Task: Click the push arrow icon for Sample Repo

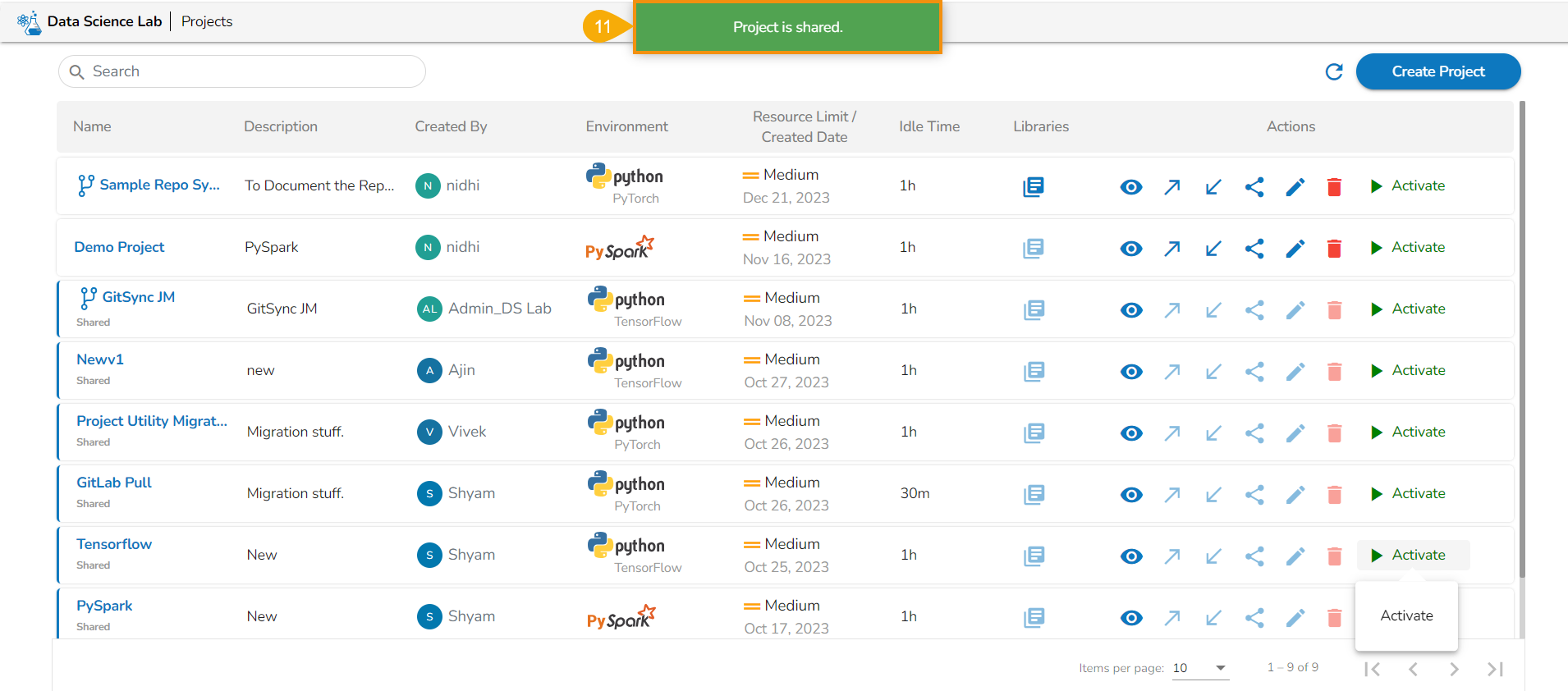Action: (1171, 186)
